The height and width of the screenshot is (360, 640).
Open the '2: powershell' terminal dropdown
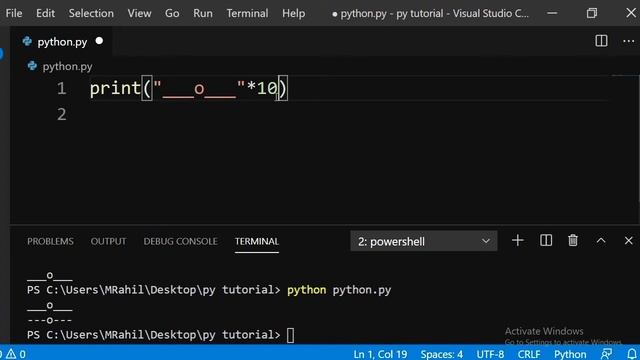(x=424, y=241)
